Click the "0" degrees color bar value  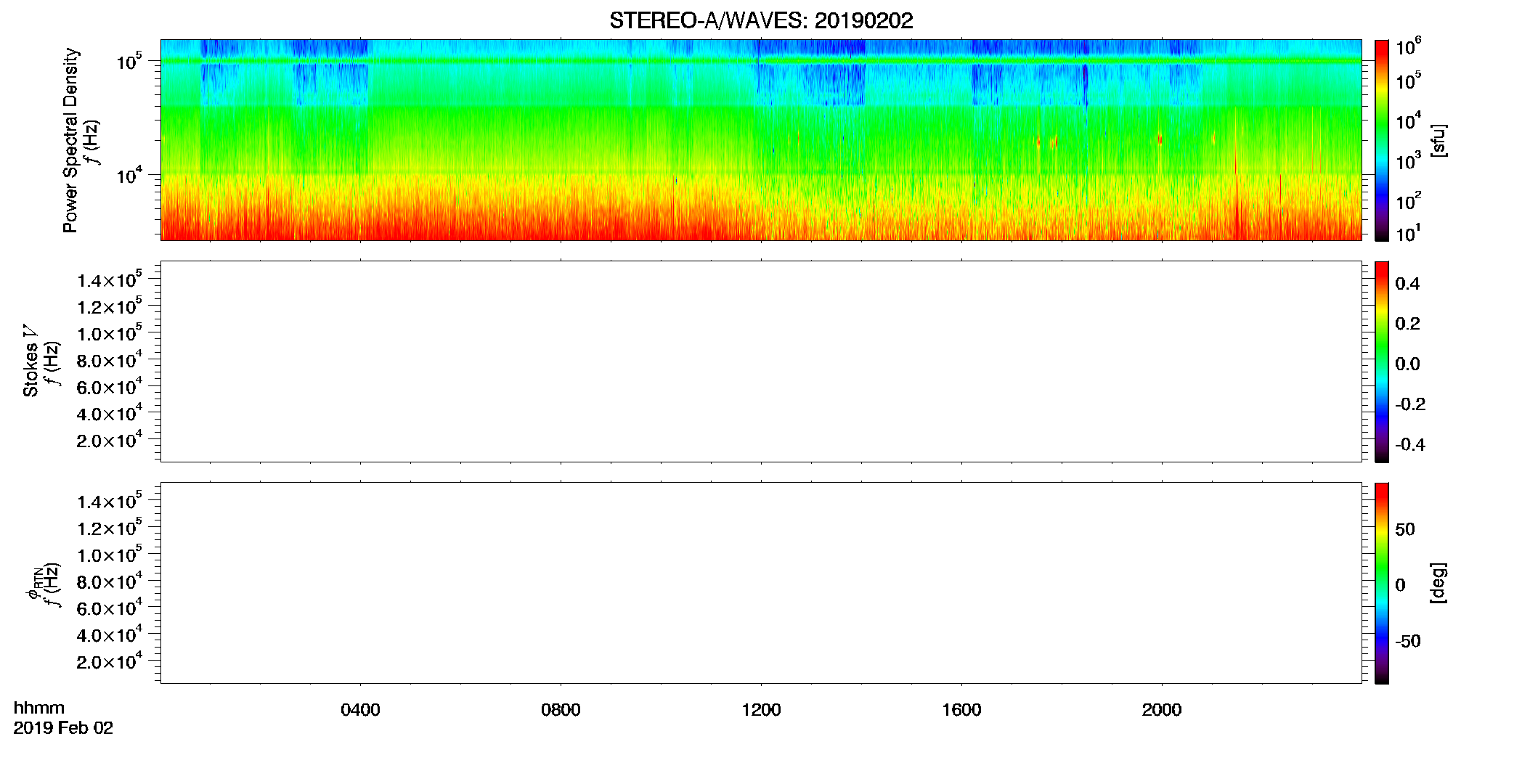1400,585
